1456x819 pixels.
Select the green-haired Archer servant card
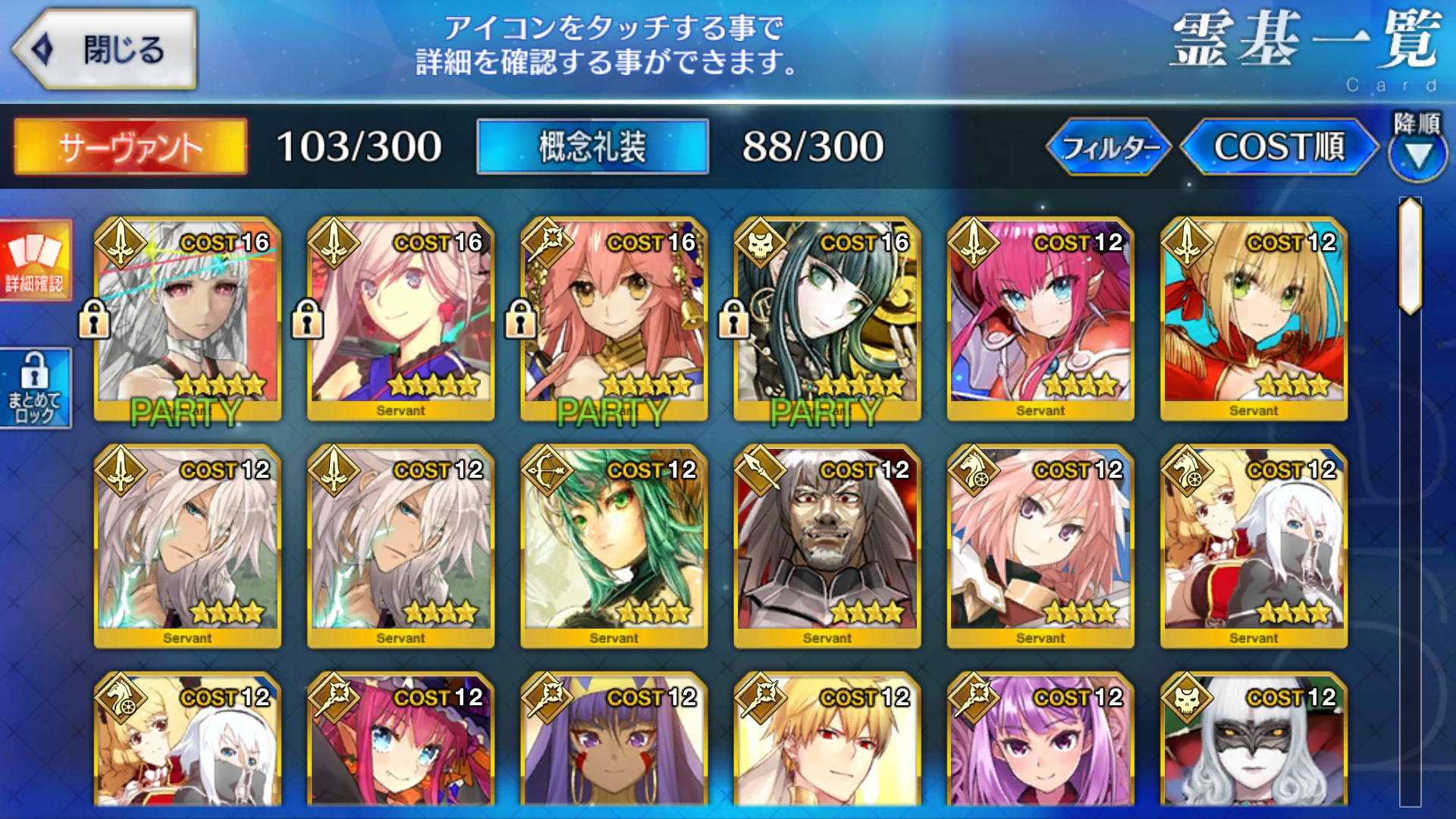pos(613,546)
